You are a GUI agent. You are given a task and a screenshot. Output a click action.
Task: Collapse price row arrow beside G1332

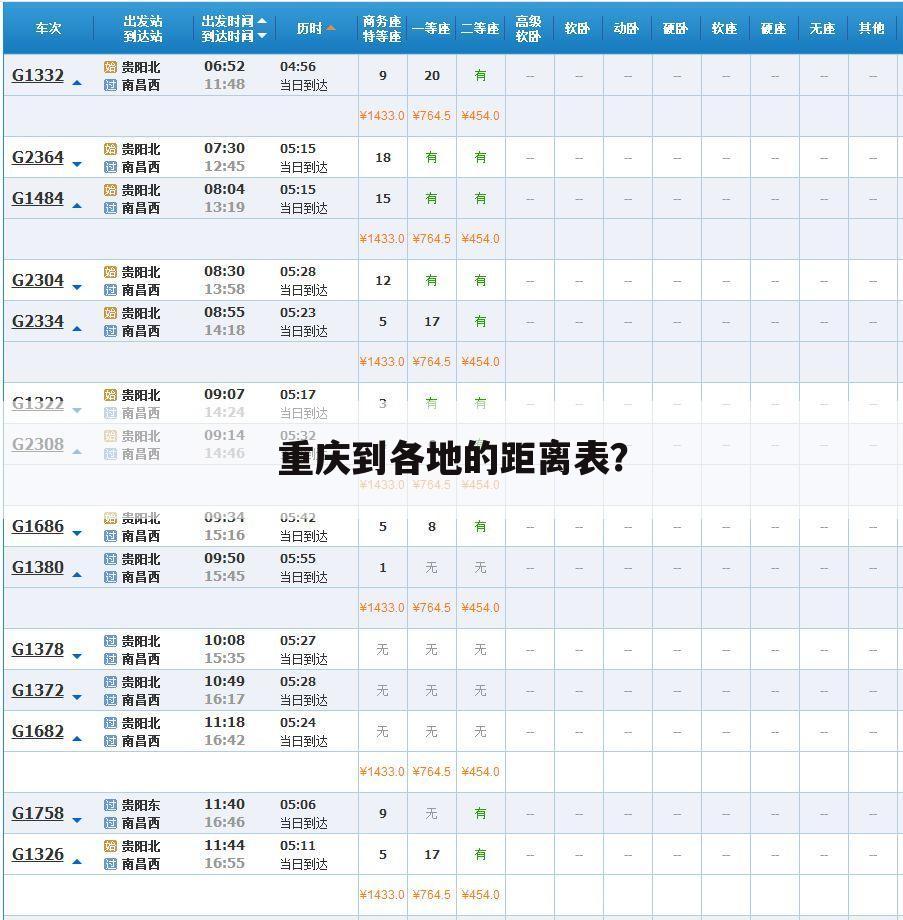[x=77, y=83]
